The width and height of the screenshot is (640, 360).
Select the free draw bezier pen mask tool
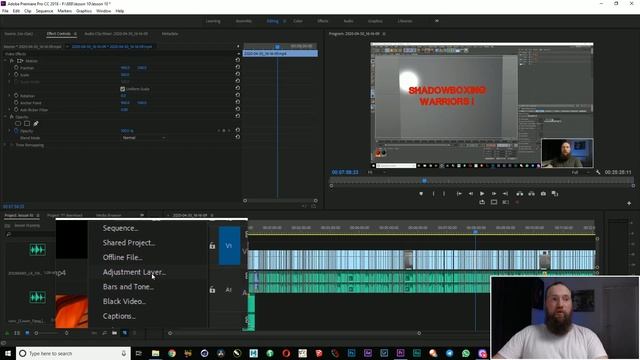36,123
